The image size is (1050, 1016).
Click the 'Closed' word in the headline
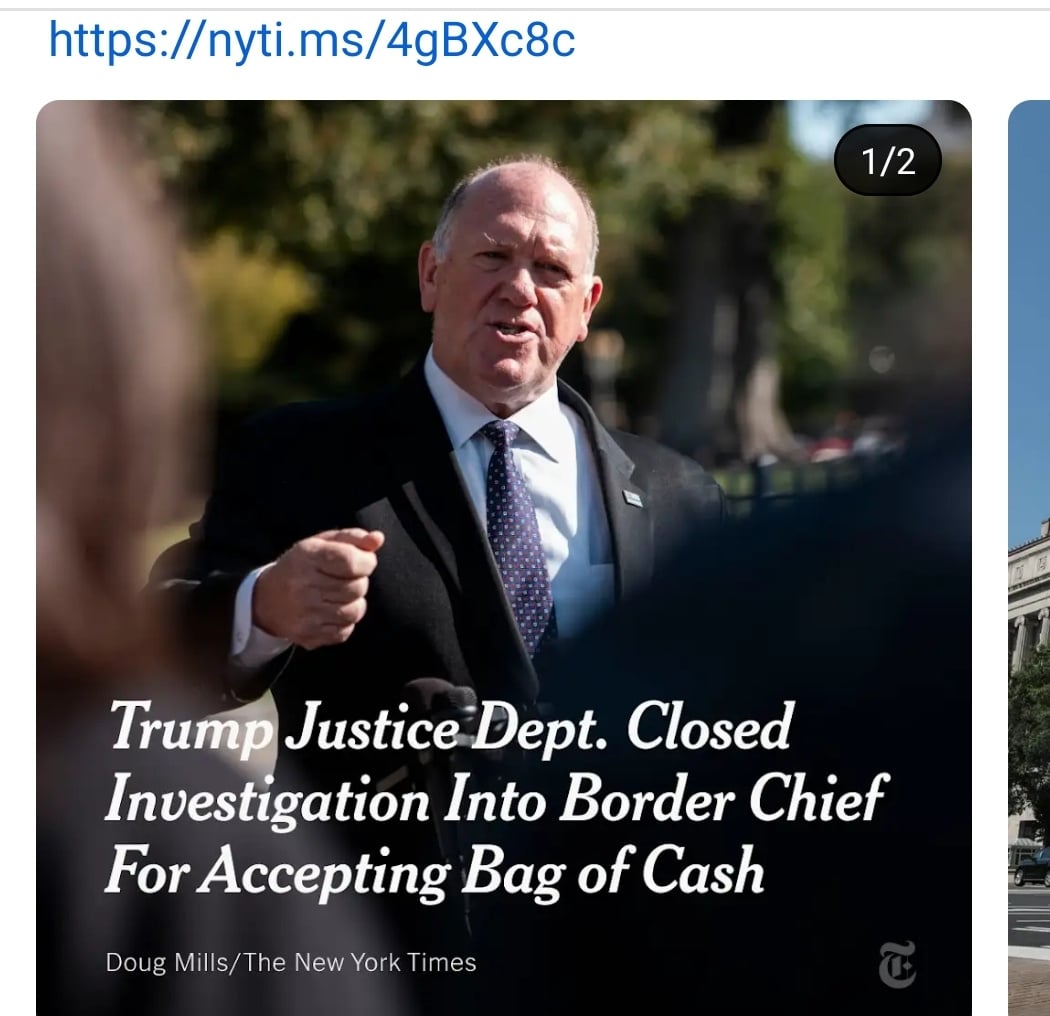click(709, 725)
